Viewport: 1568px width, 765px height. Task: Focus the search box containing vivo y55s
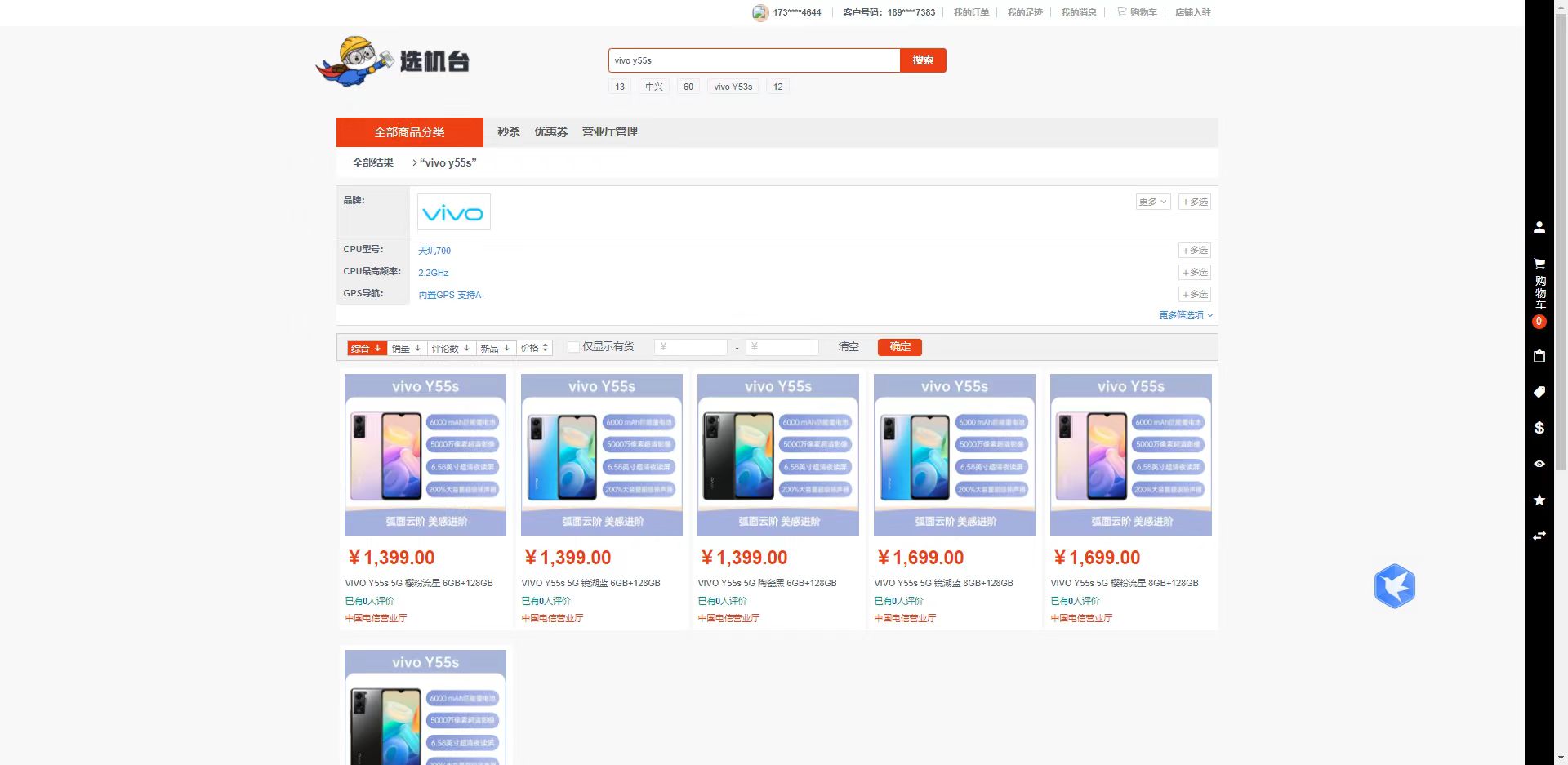754,60
